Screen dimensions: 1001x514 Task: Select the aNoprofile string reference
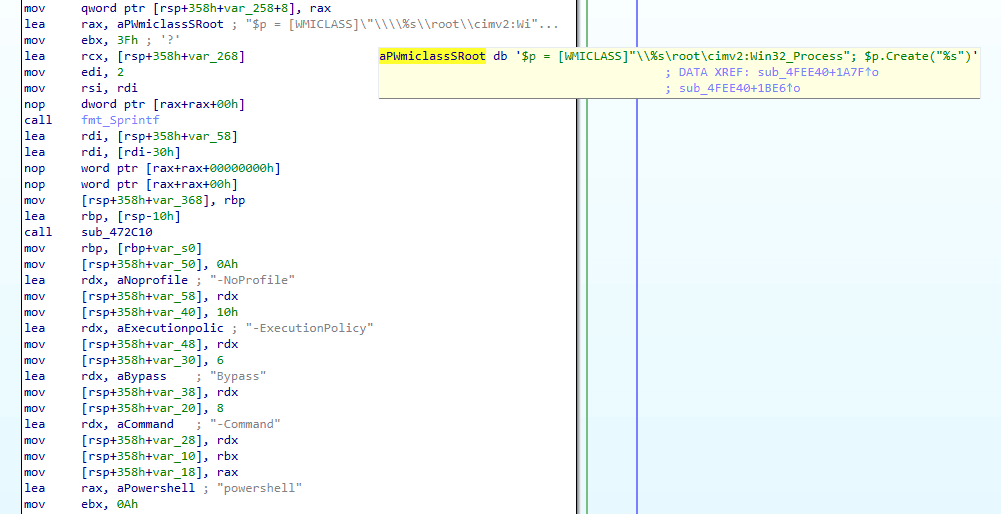tap(153, 280)
